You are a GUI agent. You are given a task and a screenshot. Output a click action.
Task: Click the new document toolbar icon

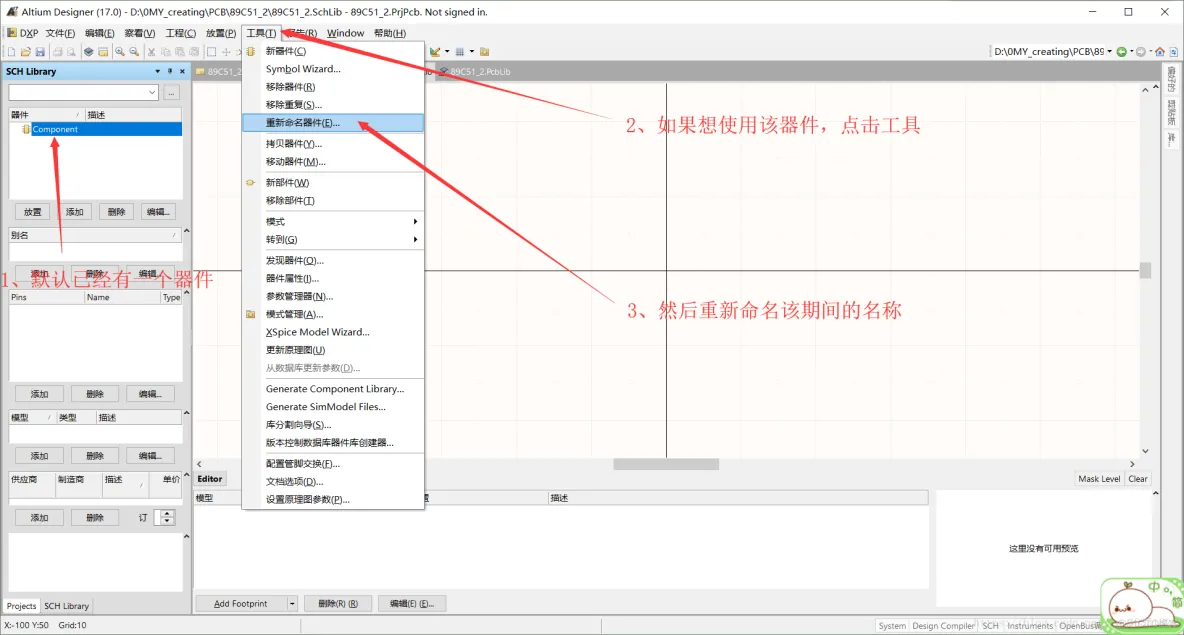point(11,52)
